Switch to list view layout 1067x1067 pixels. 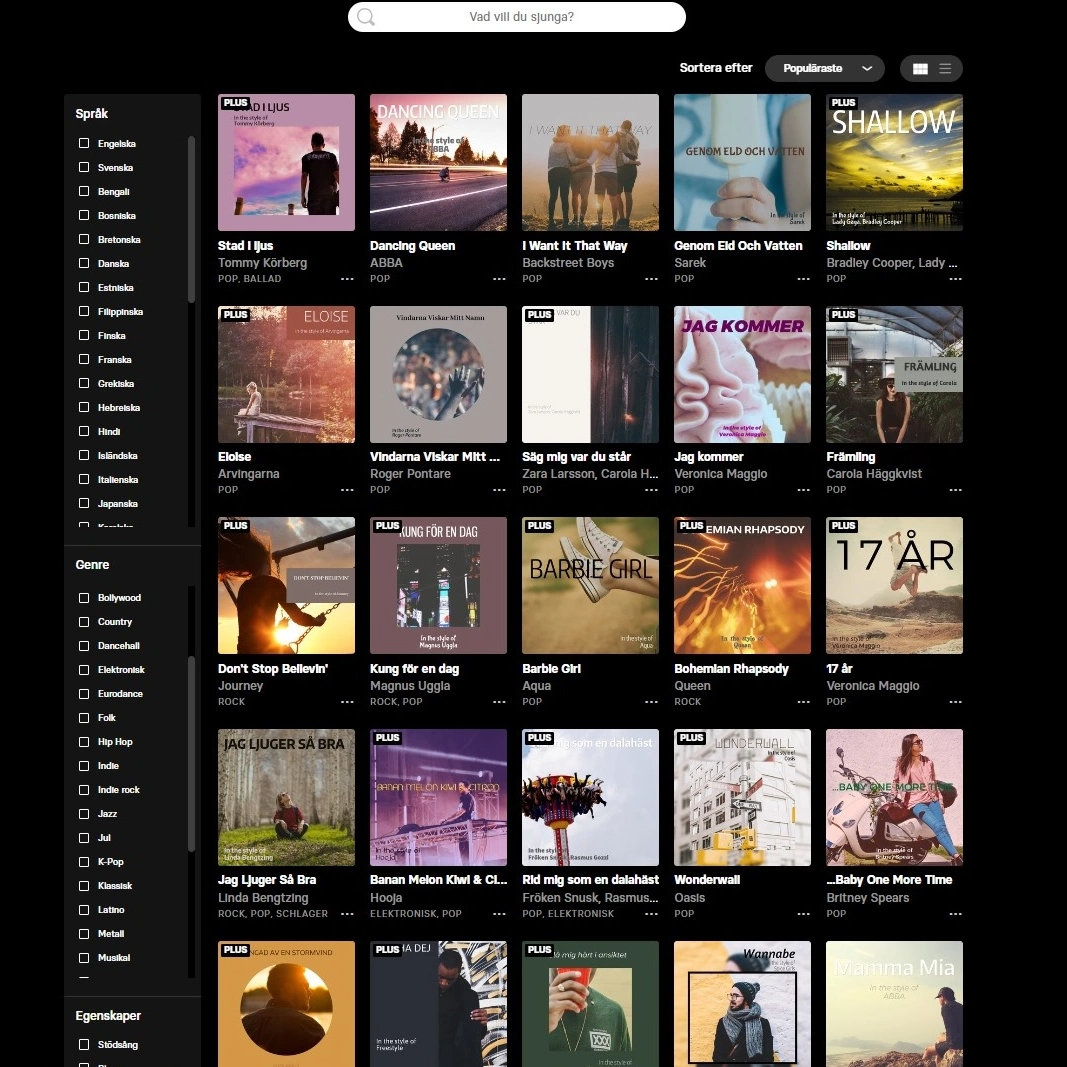(945, 69)
